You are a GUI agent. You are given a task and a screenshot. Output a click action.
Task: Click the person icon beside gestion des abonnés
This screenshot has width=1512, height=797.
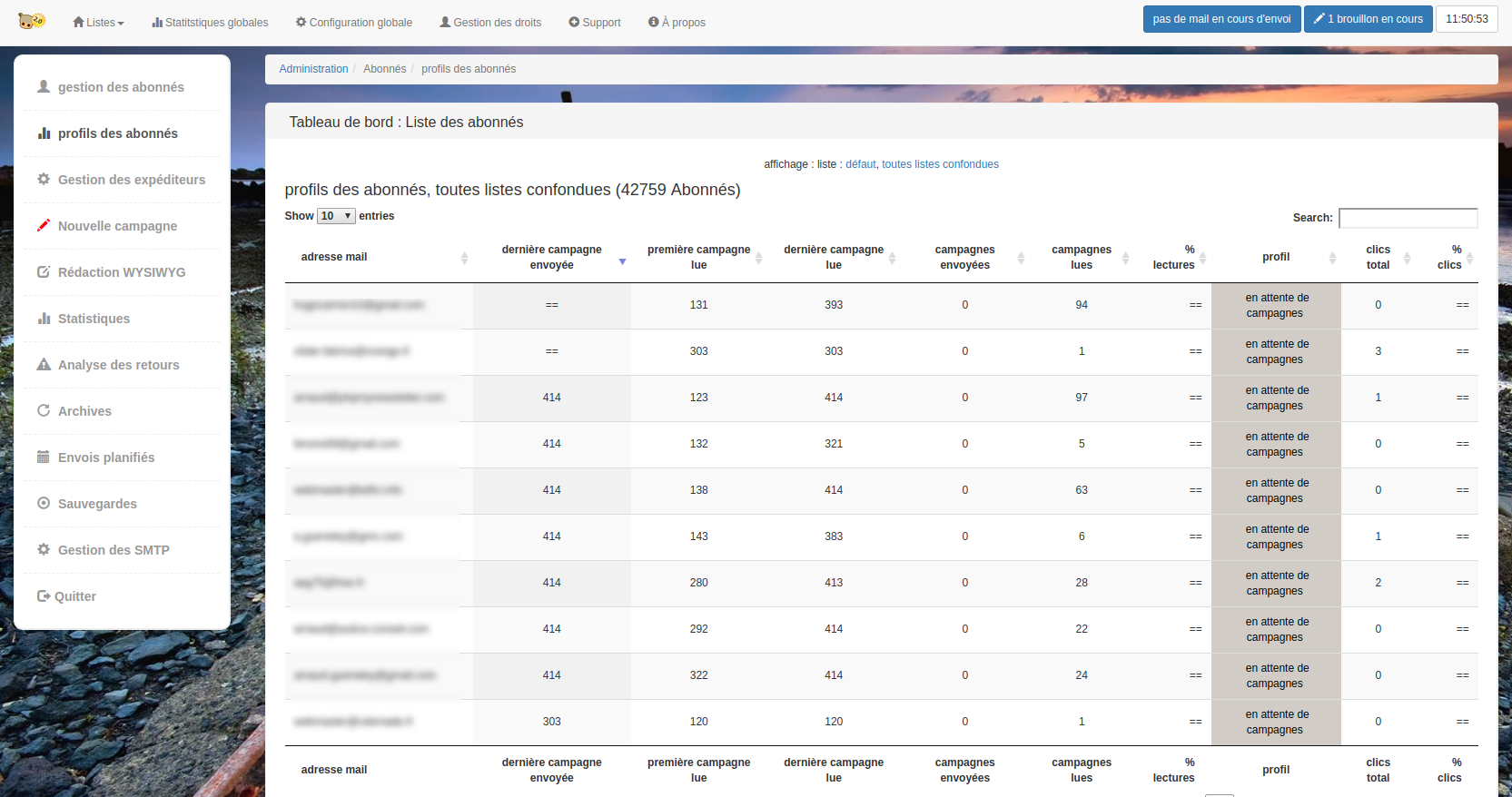click(44, 87)
